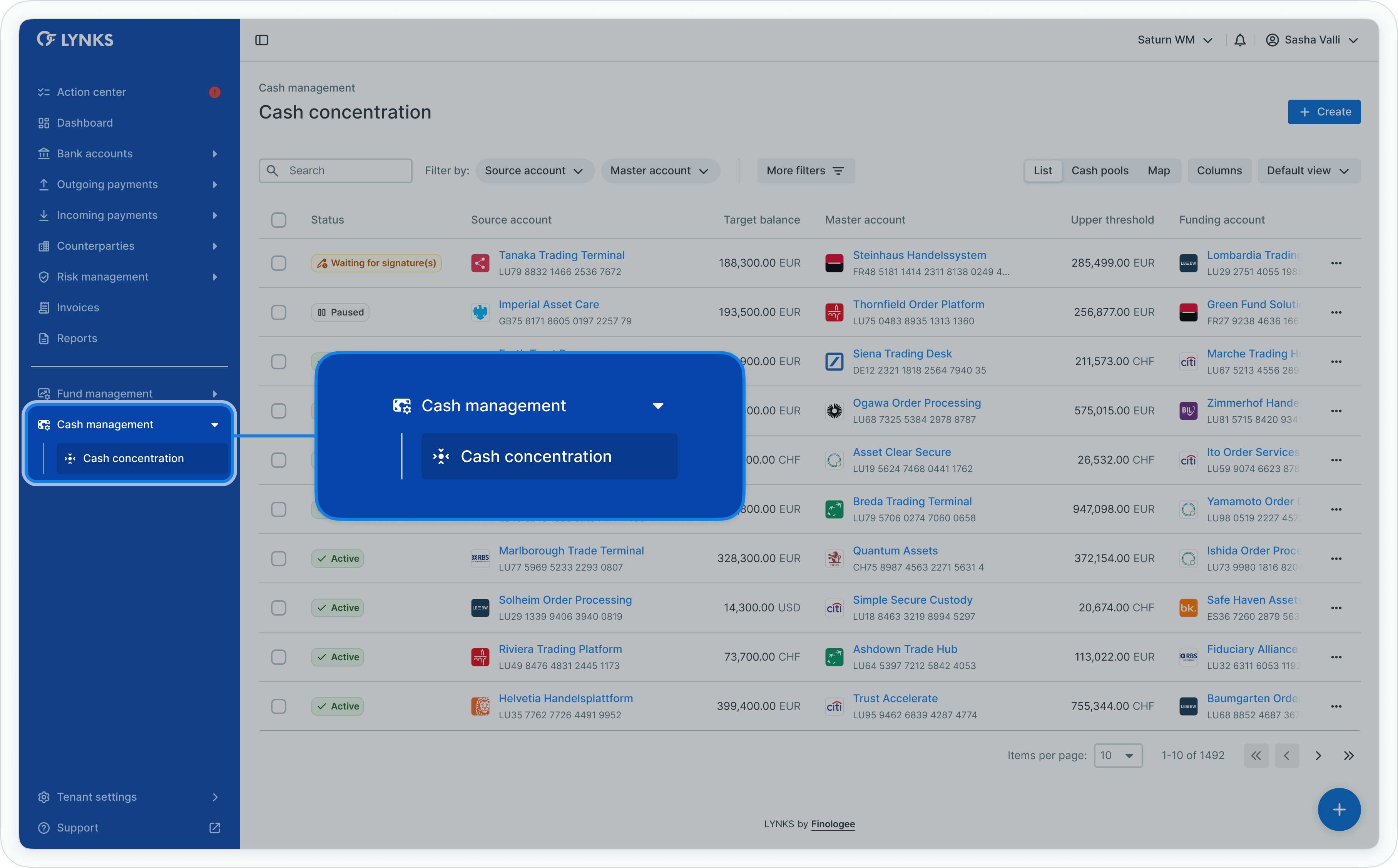The width and height of the screenshot is (1398, 868).
Task: Open row options for Helvetia Handelsplattform
Action: point(1336,706)
